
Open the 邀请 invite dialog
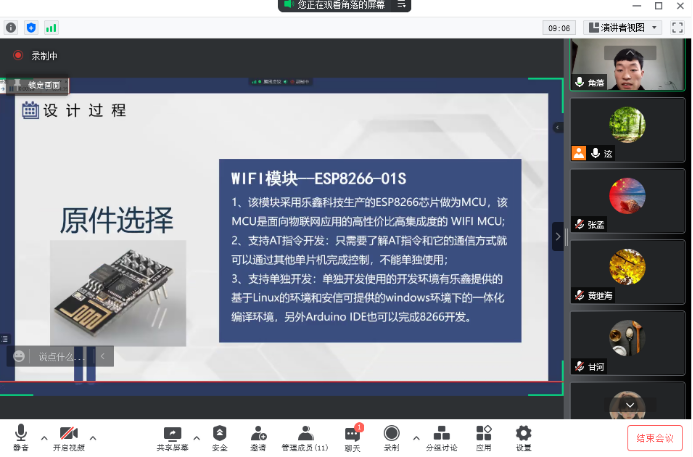click(259, 438)
